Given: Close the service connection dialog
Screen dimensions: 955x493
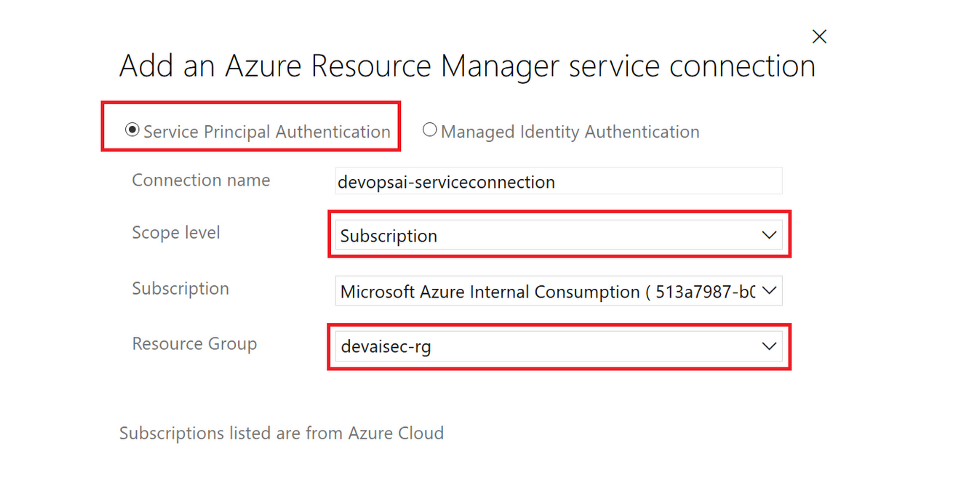Looking at the screenshot, I should tap(819, 37).
